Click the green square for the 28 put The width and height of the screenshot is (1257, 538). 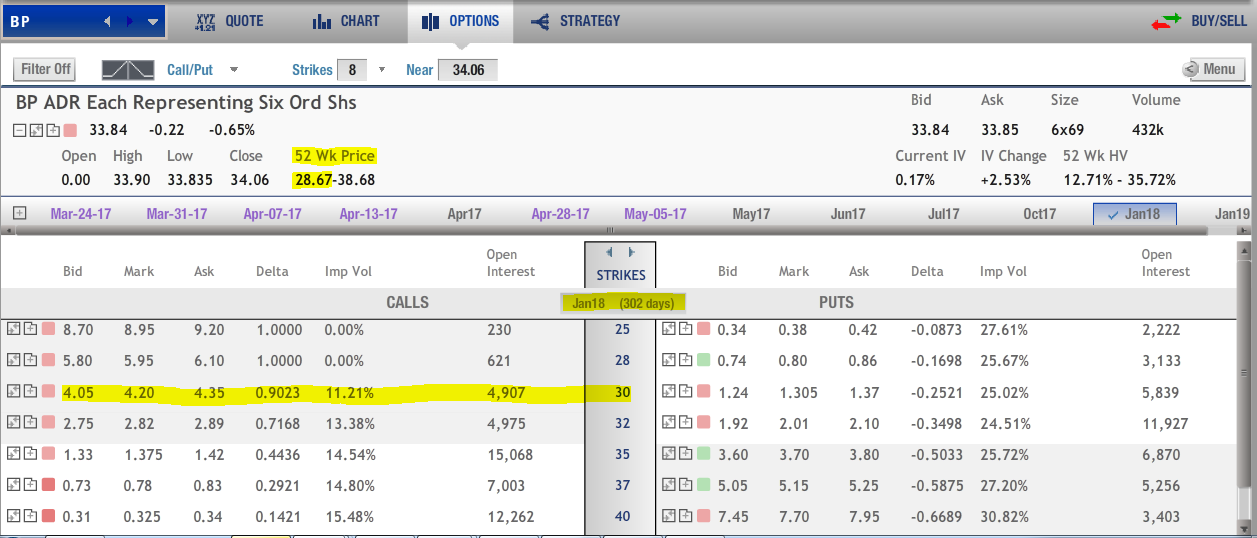pos(703,360)
